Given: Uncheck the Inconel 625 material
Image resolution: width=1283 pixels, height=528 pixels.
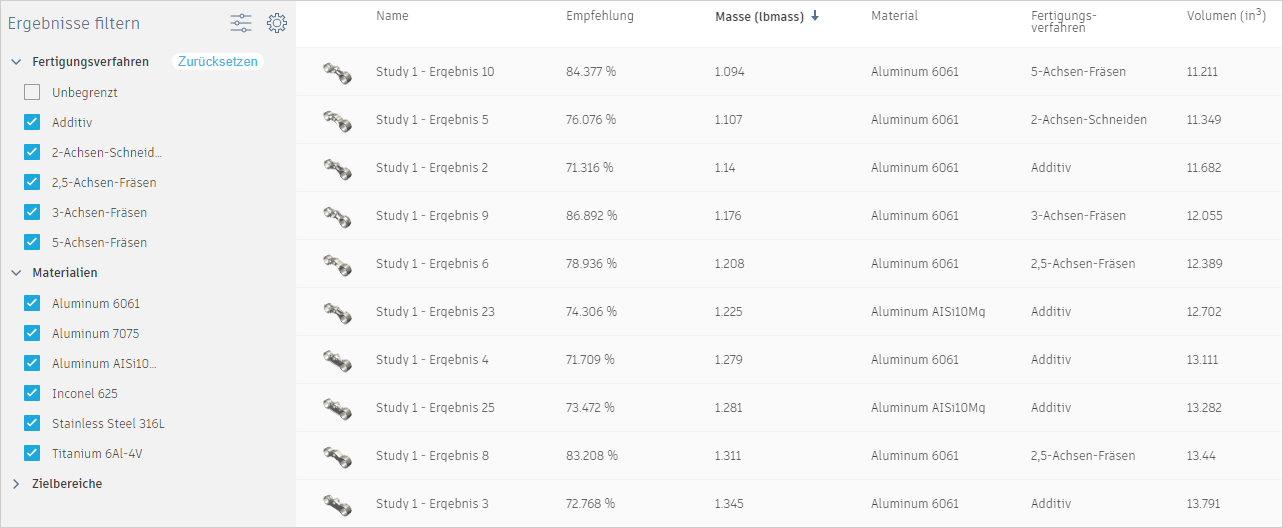Looking at the screenshot, I should click(32, 393).
